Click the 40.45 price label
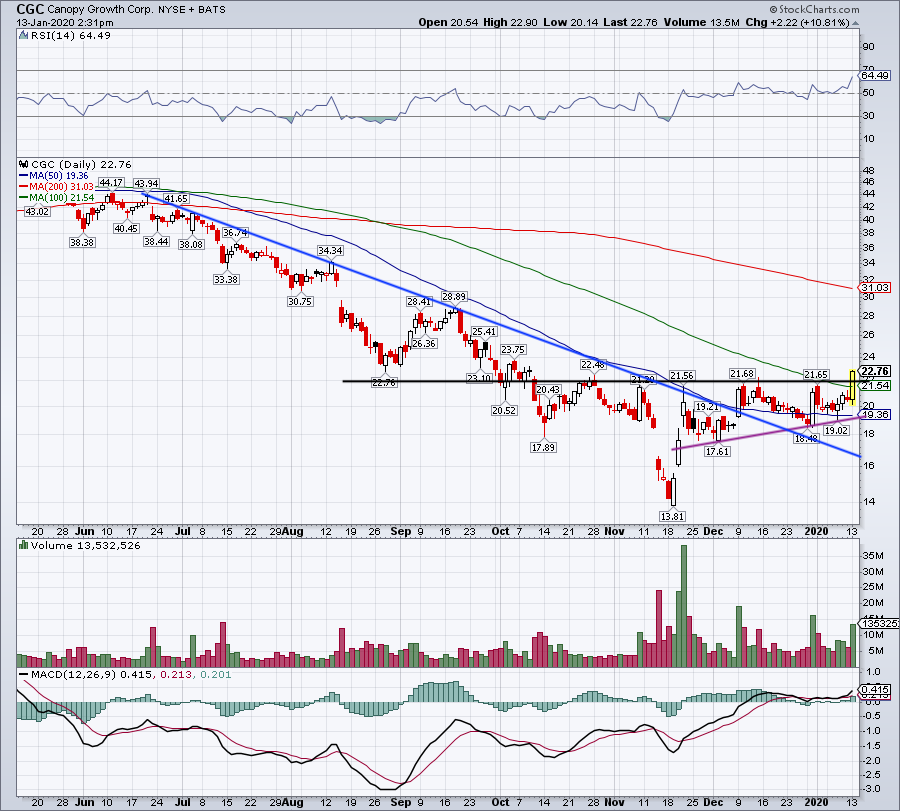This screenshot has height=811, width=900. point(126,228)
